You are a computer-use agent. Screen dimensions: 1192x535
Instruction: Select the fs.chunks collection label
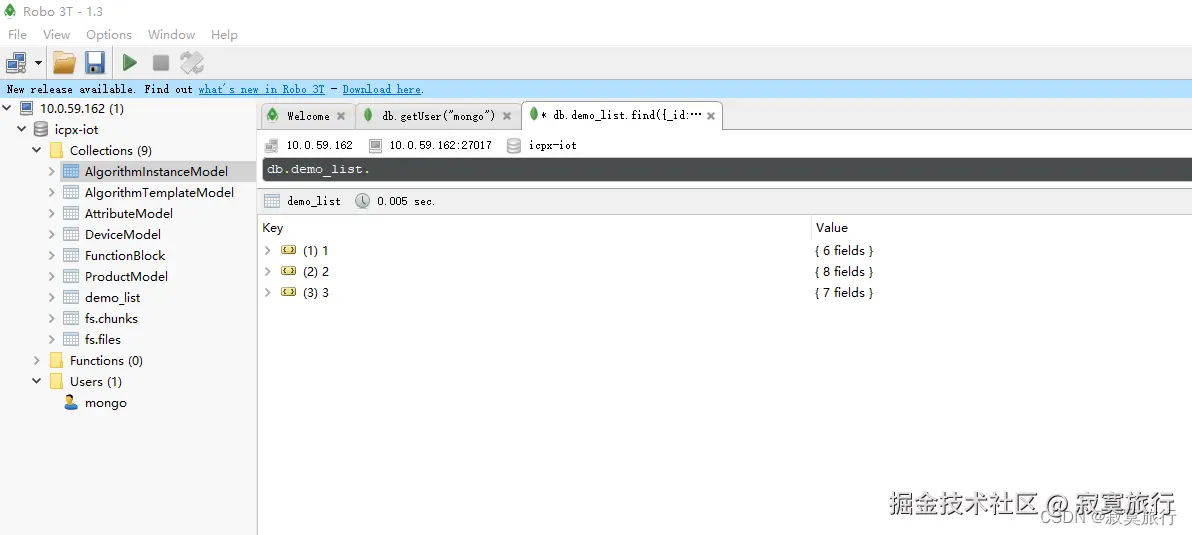coord(111,318)
